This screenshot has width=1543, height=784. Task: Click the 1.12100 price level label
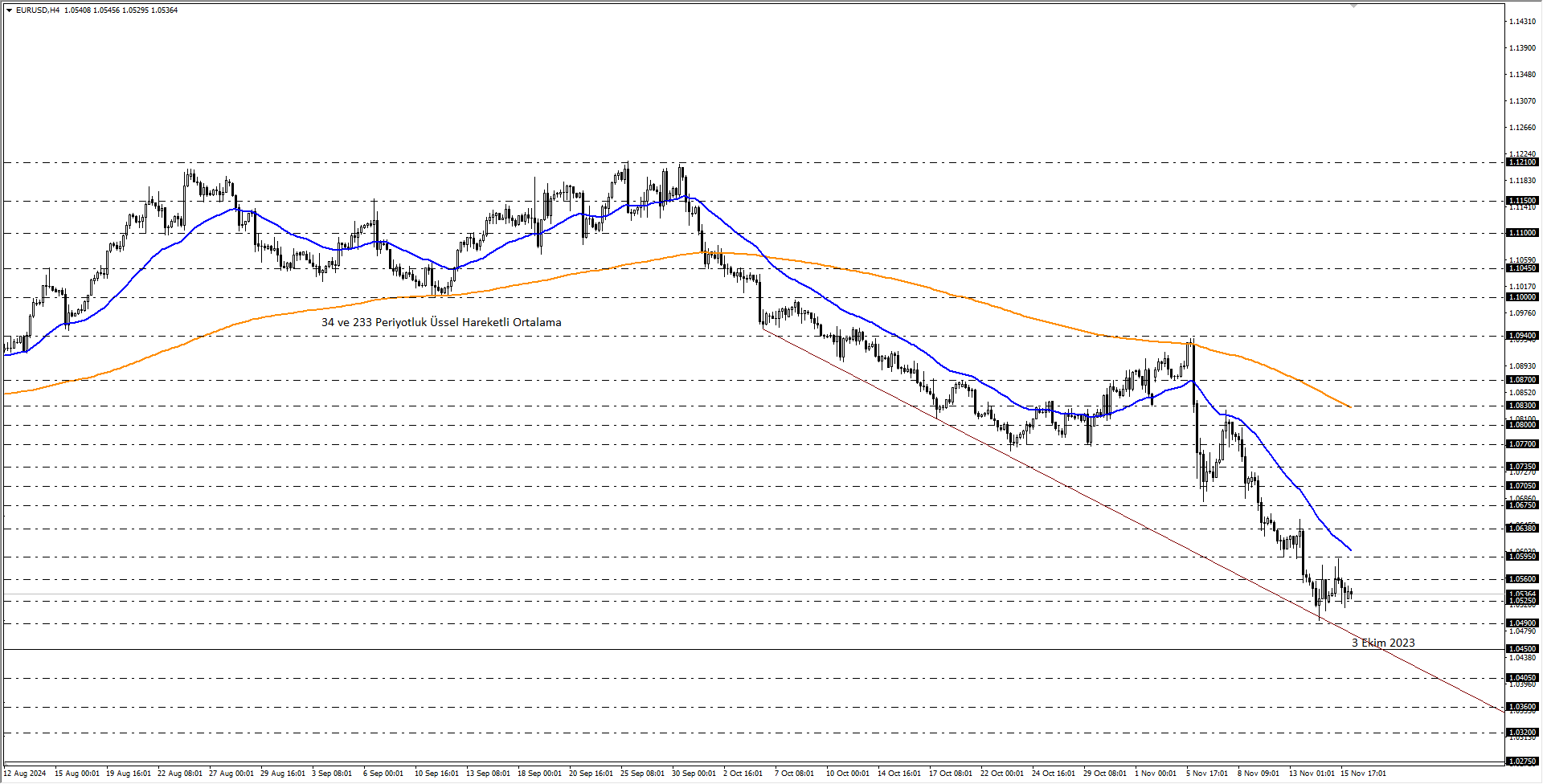click(1522, 162)
